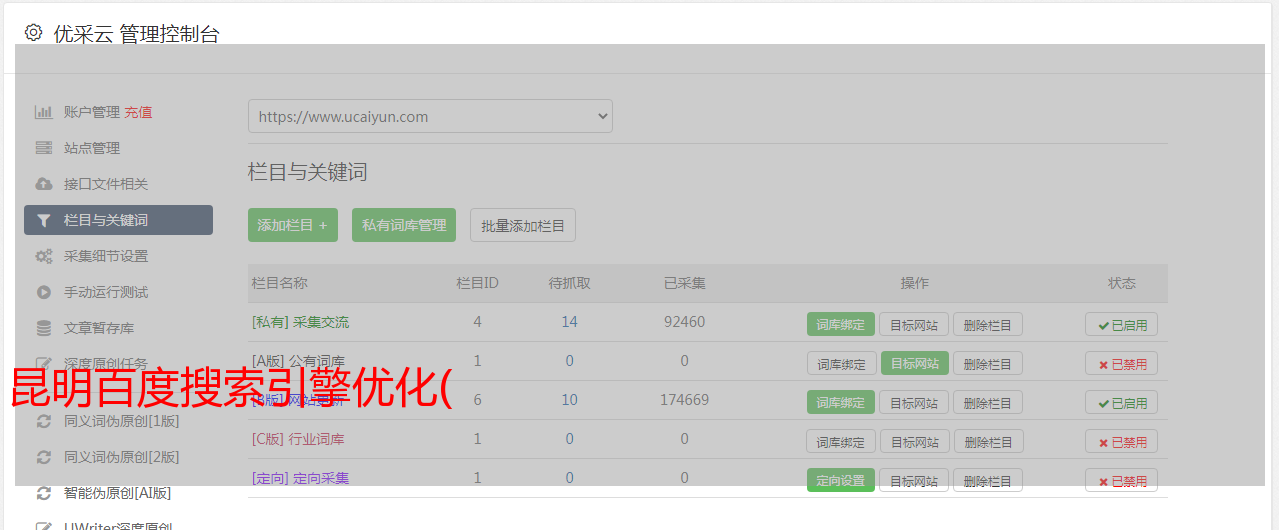Click the gears icon for 采集细节设置

[x=43, y=256]
